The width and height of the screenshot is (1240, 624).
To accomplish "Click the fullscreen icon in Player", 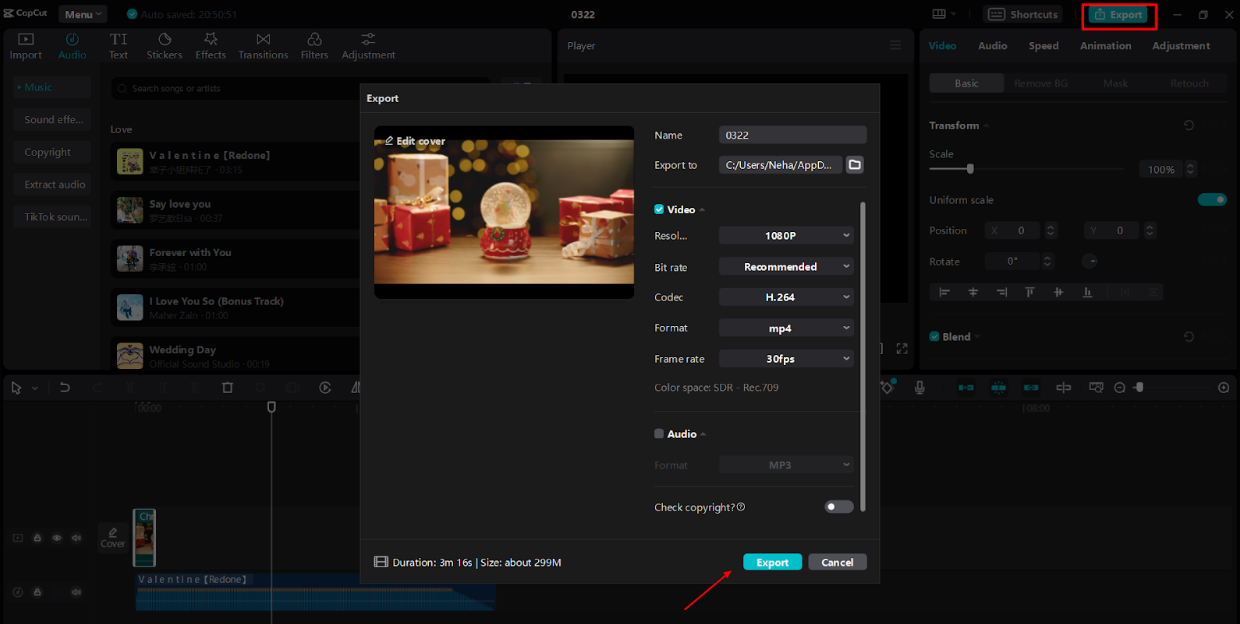I will click(902, 349).
